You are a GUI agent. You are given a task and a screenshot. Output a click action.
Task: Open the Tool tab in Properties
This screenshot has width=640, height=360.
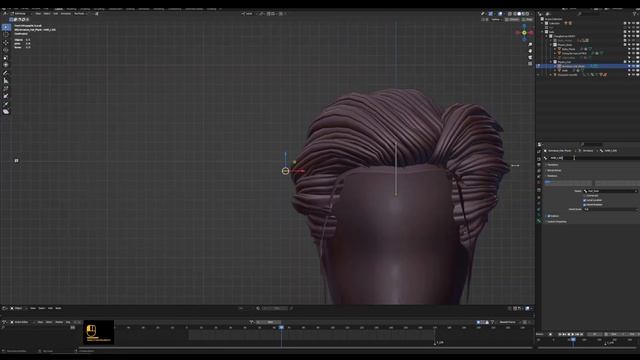point(539,151)
